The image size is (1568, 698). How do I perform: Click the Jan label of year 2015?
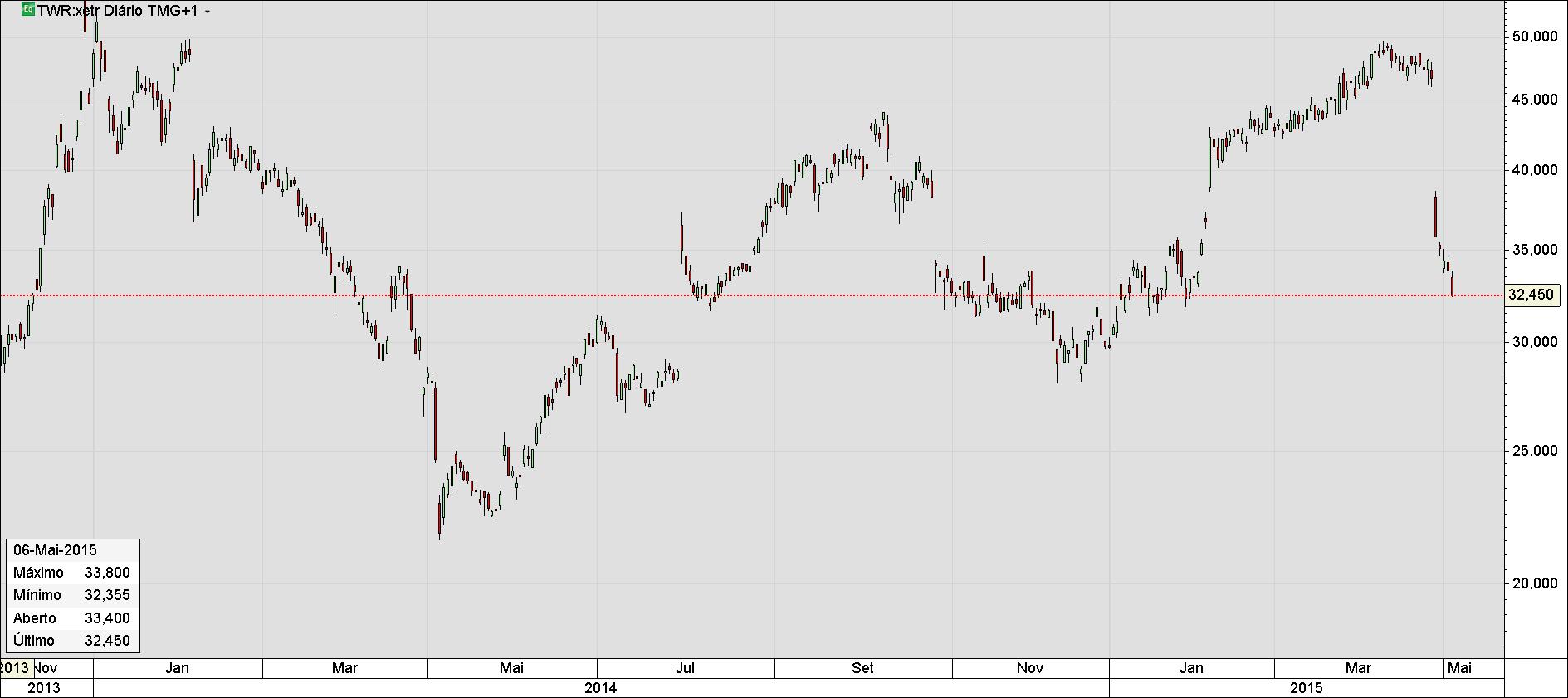point(1191,668)
